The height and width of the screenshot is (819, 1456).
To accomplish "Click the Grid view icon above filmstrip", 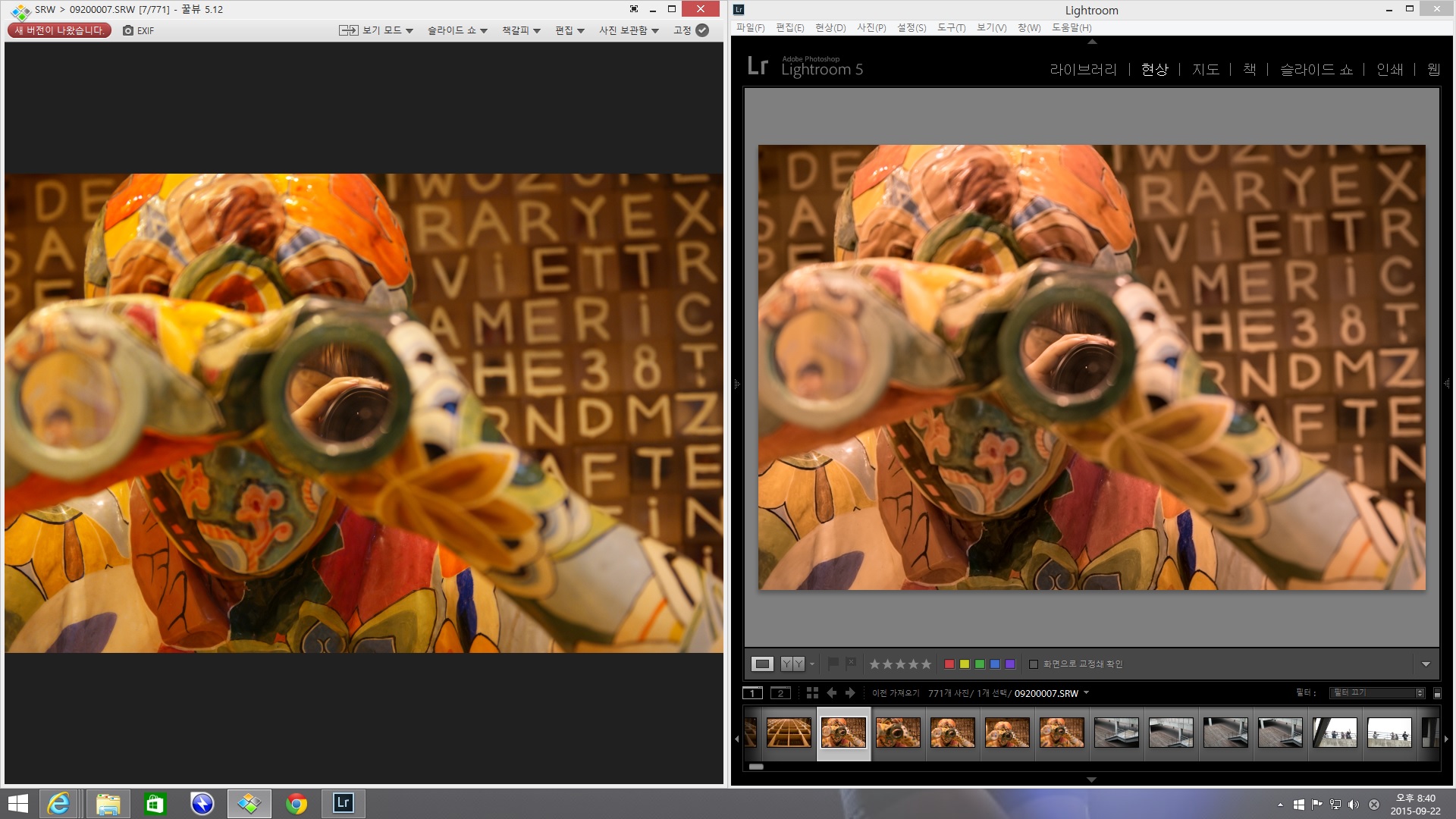I will (812, 692).
